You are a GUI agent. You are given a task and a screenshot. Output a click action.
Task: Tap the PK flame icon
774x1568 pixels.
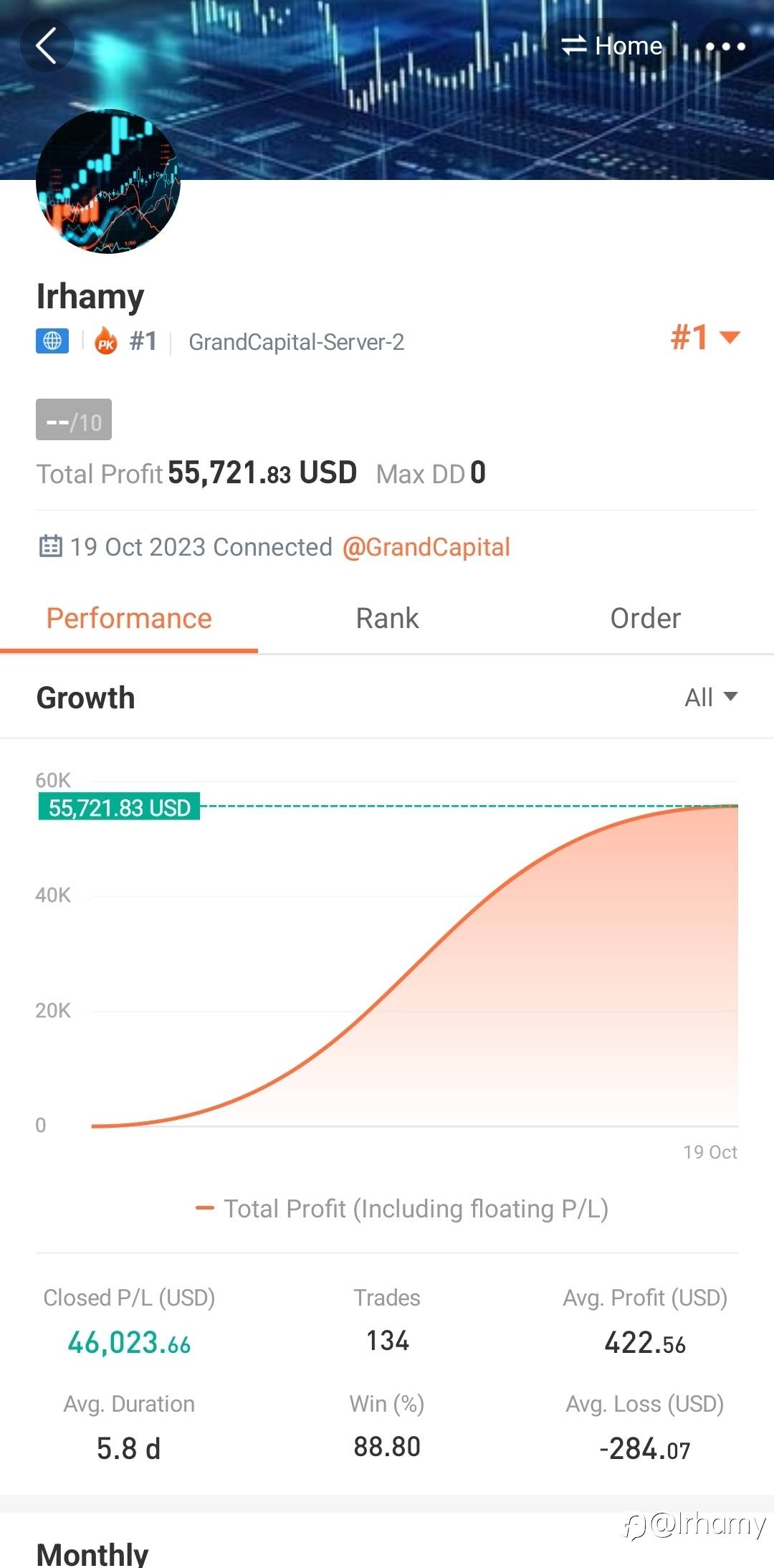106,341
